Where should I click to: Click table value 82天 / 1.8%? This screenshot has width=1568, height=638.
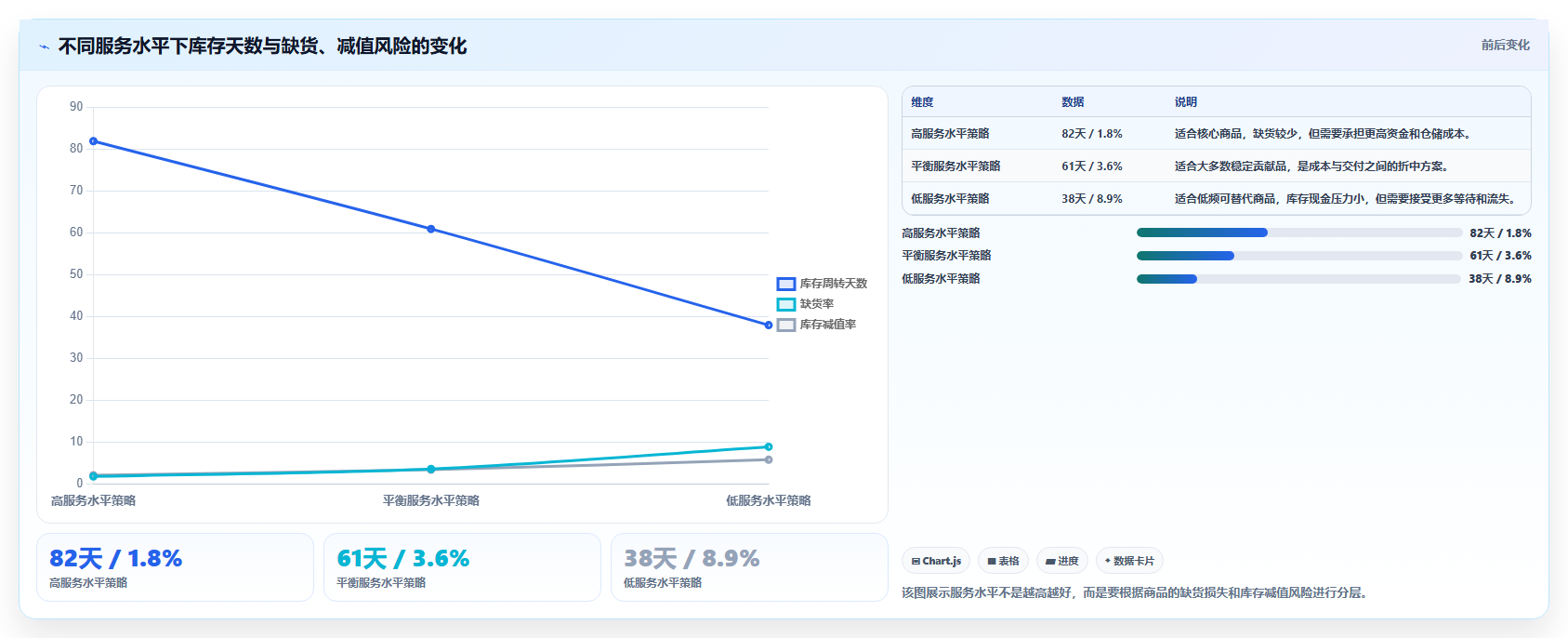click(1092, 134)
